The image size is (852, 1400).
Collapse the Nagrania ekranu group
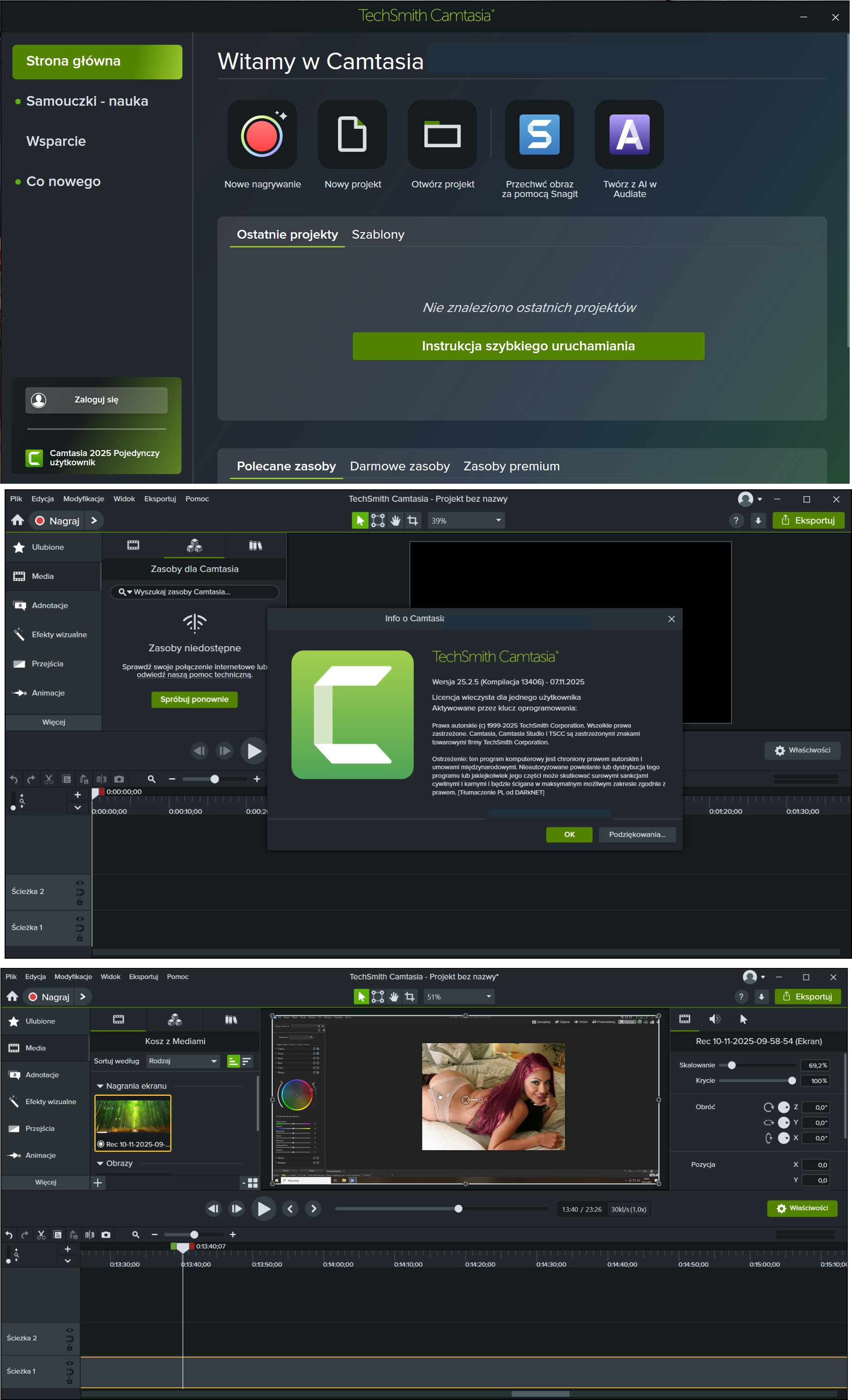click(x=100, y=1086)
